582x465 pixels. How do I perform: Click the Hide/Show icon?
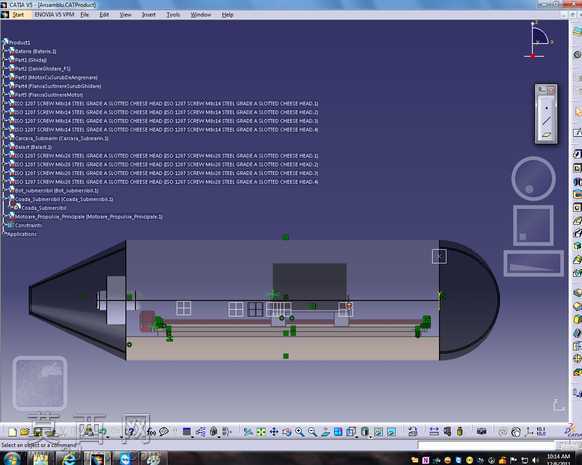[x=378, y=432]
